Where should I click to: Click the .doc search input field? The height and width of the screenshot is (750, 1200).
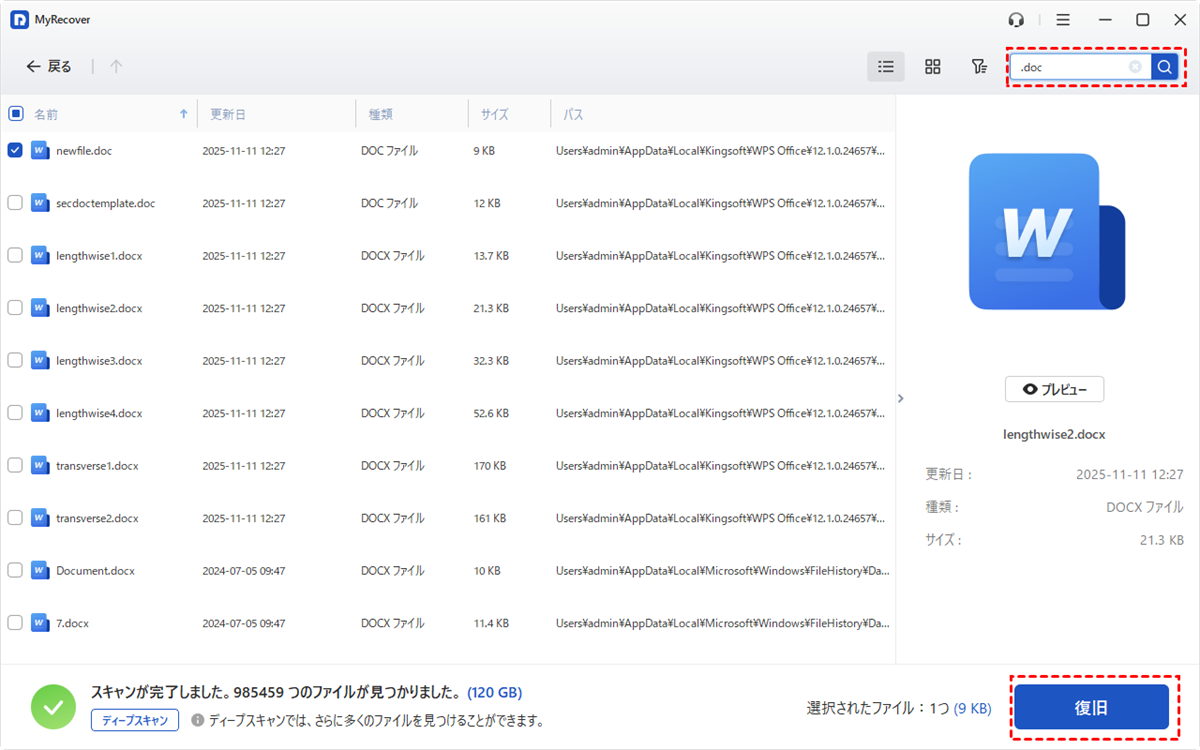1070,67
